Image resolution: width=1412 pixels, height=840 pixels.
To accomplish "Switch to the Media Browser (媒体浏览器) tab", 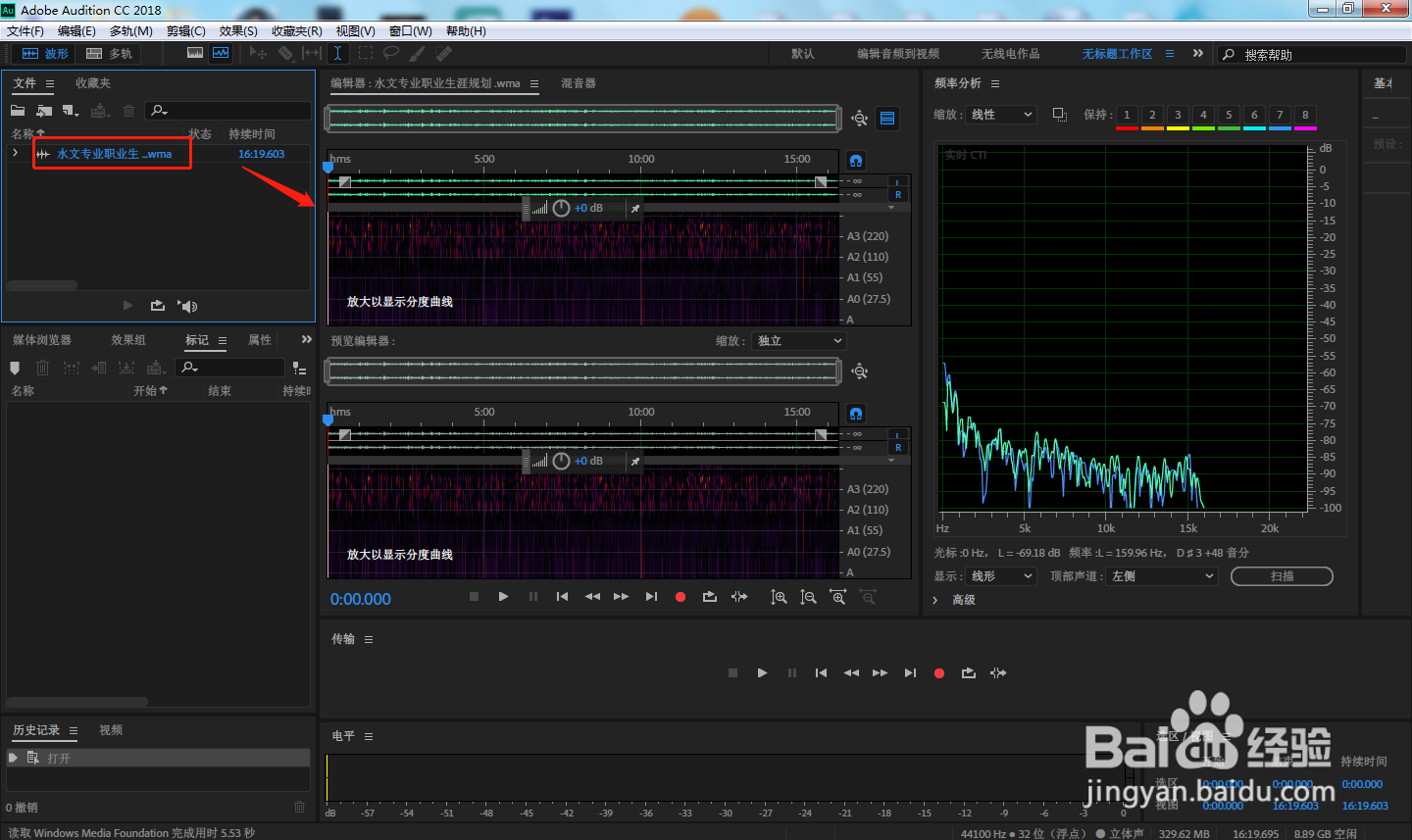I will 42,340.
